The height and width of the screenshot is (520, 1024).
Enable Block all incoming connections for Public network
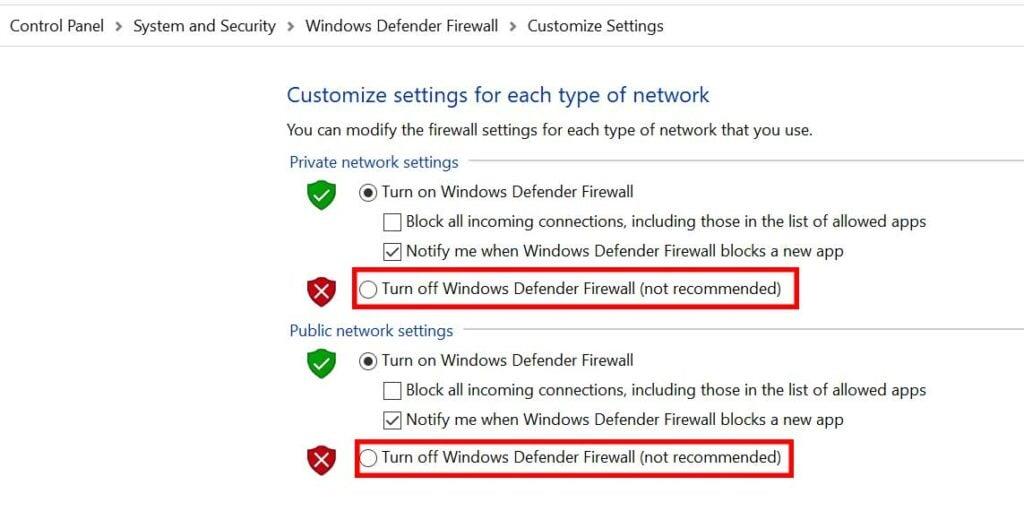coord(392,390)
